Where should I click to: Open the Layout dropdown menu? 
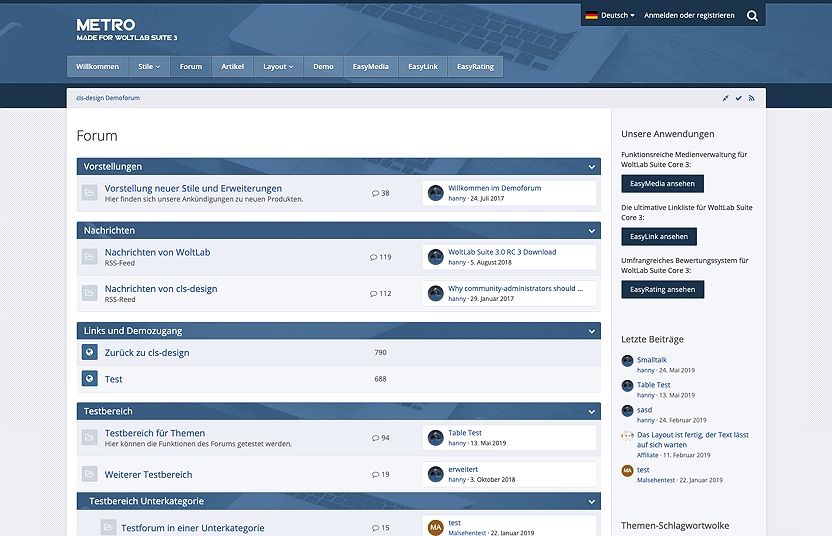pos(278,66)
